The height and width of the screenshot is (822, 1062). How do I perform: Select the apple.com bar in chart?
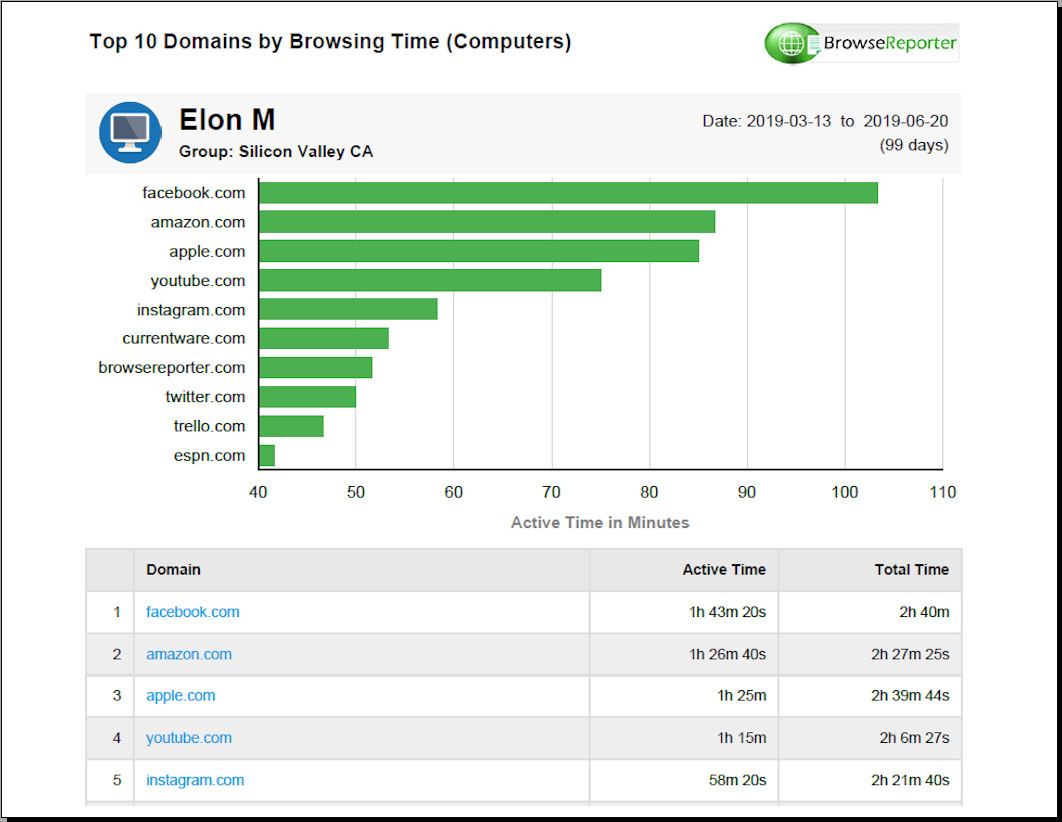point(479,251)
